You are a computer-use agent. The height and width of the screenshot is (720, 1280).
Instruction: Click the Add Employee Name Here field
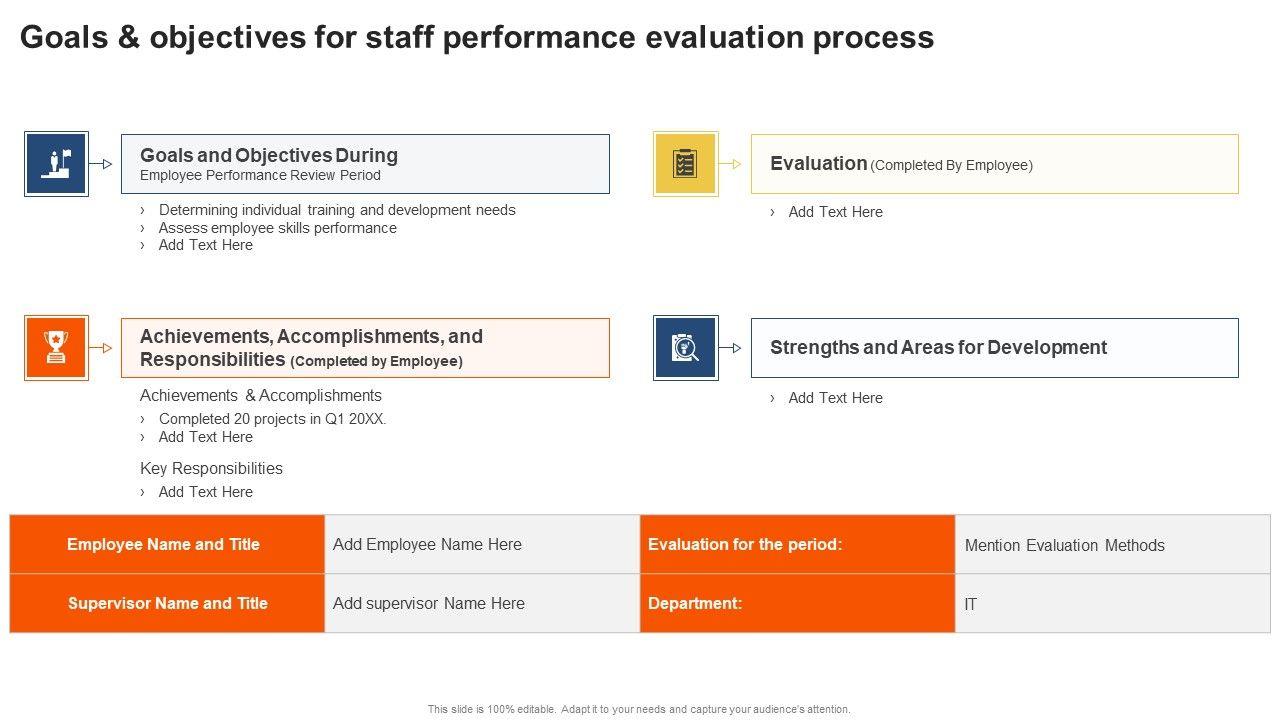tap(481, 545)
